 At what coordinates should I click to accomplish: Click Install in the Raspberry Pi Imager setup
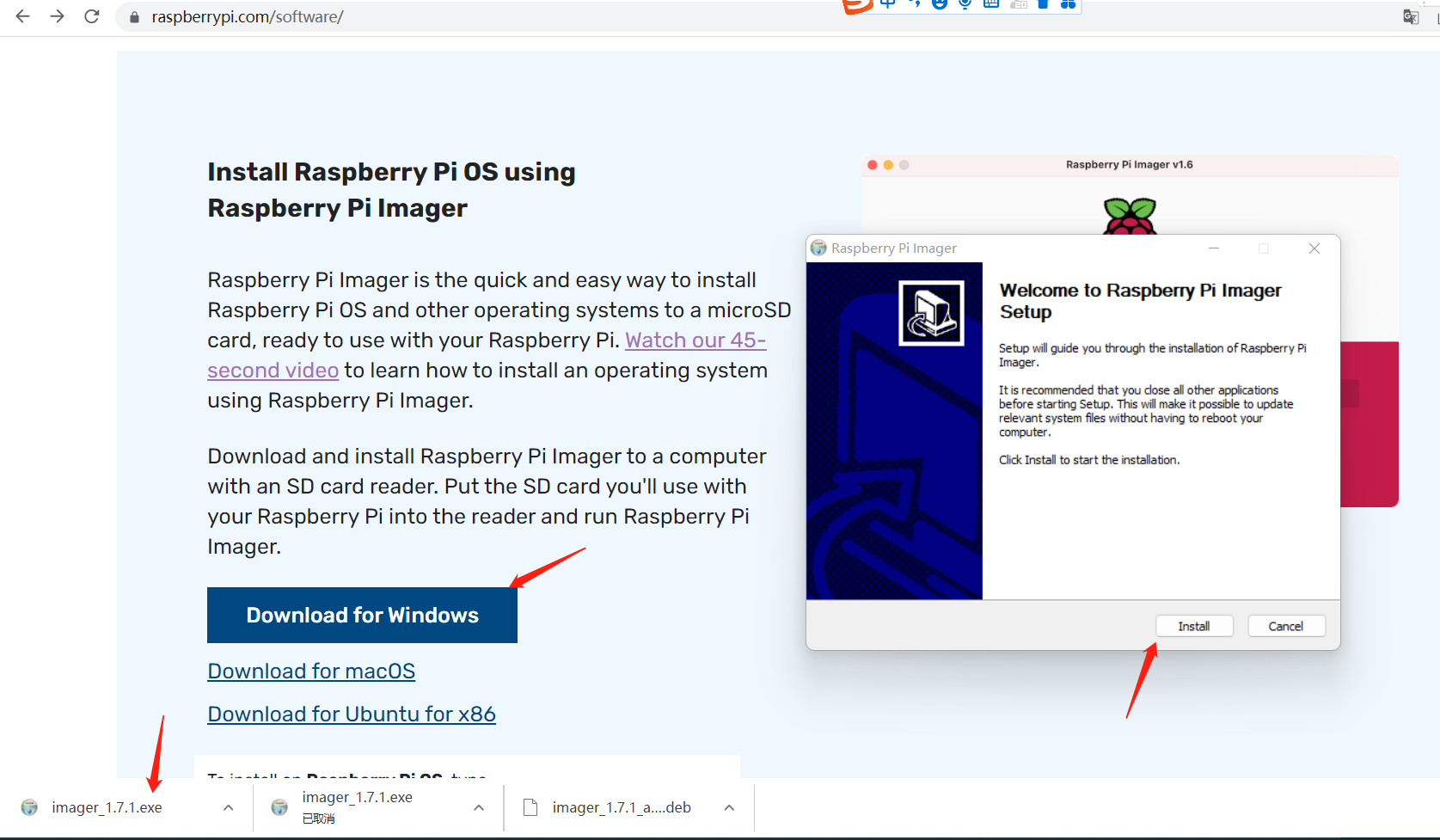pyautogui.click(x=1194, y=626)
